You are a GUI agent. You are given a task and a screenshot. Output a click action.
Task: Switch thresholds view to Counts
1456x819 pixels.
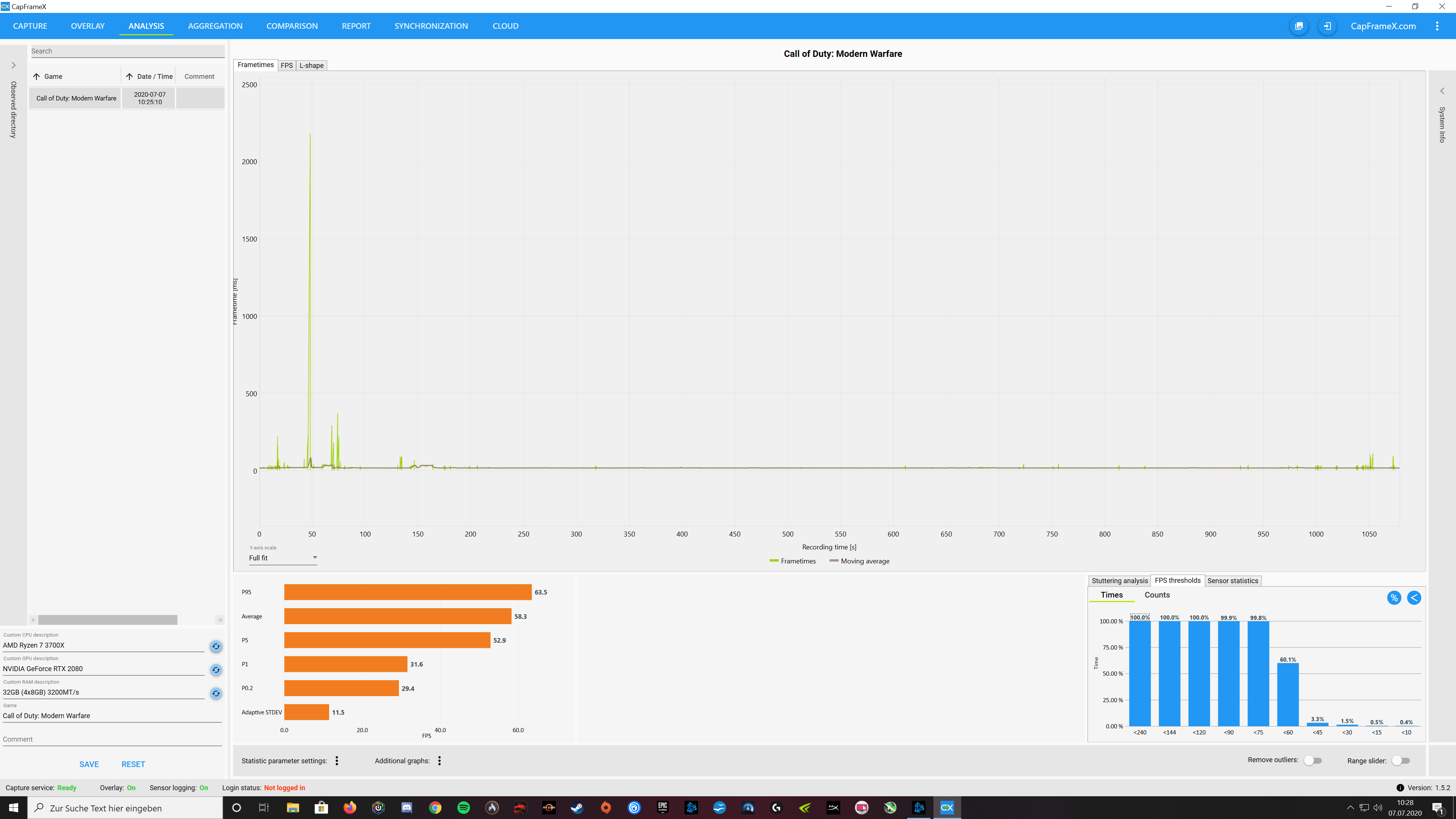[1157, 595]
